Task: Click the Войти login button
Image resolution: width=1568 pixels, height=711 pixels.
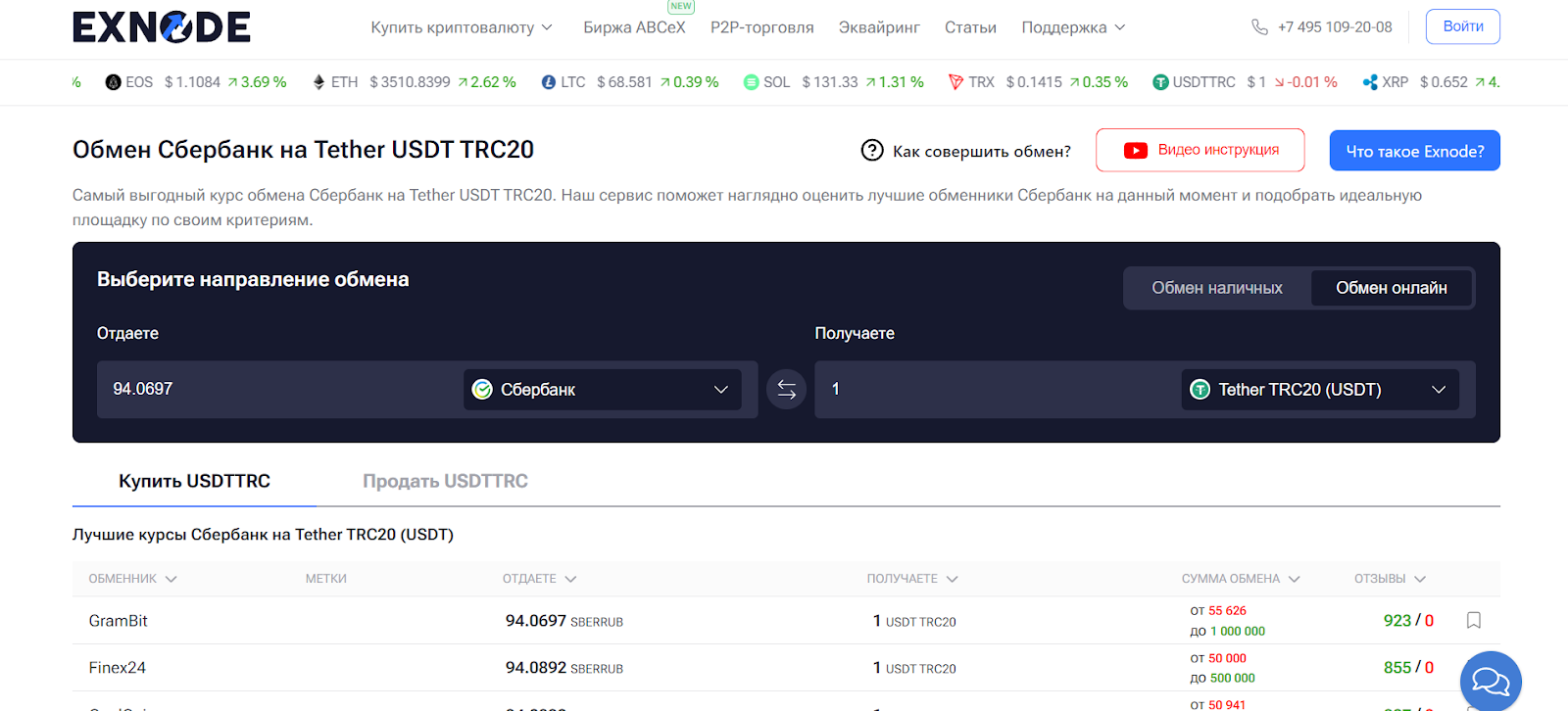Action: pyautogui.click(x=1463, y=26)
